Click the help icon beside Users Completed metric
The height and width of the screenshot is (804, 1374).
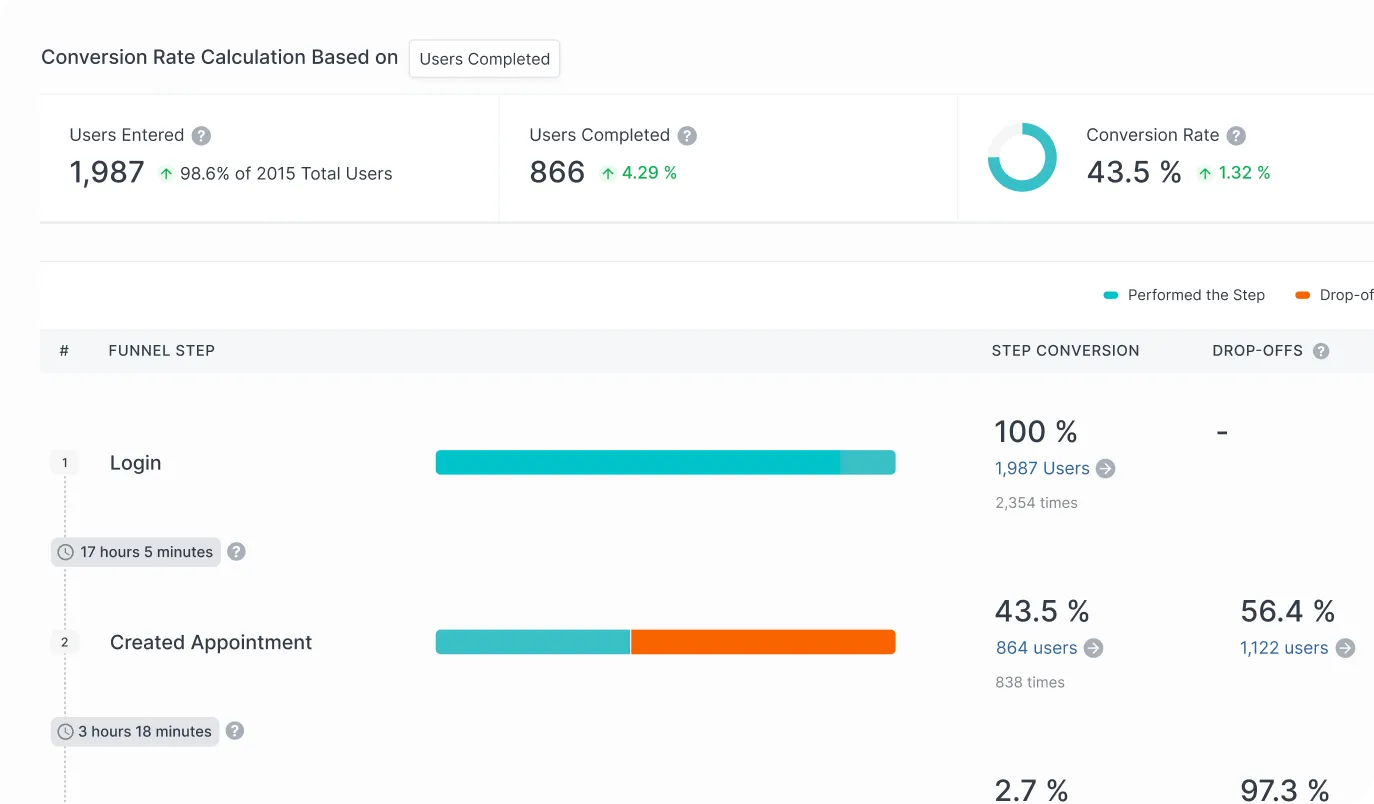click(689, 135)
